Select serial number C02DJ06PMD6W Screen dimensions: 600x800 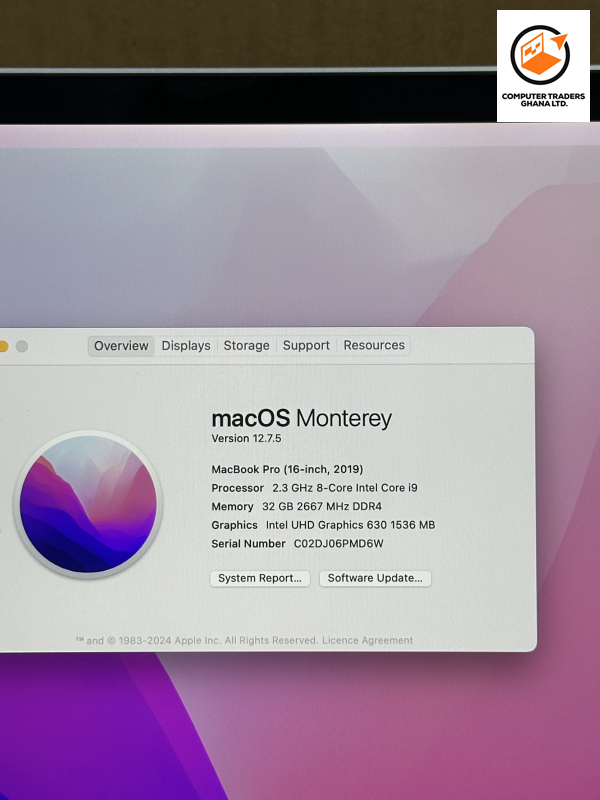click(x=338, y=544)
